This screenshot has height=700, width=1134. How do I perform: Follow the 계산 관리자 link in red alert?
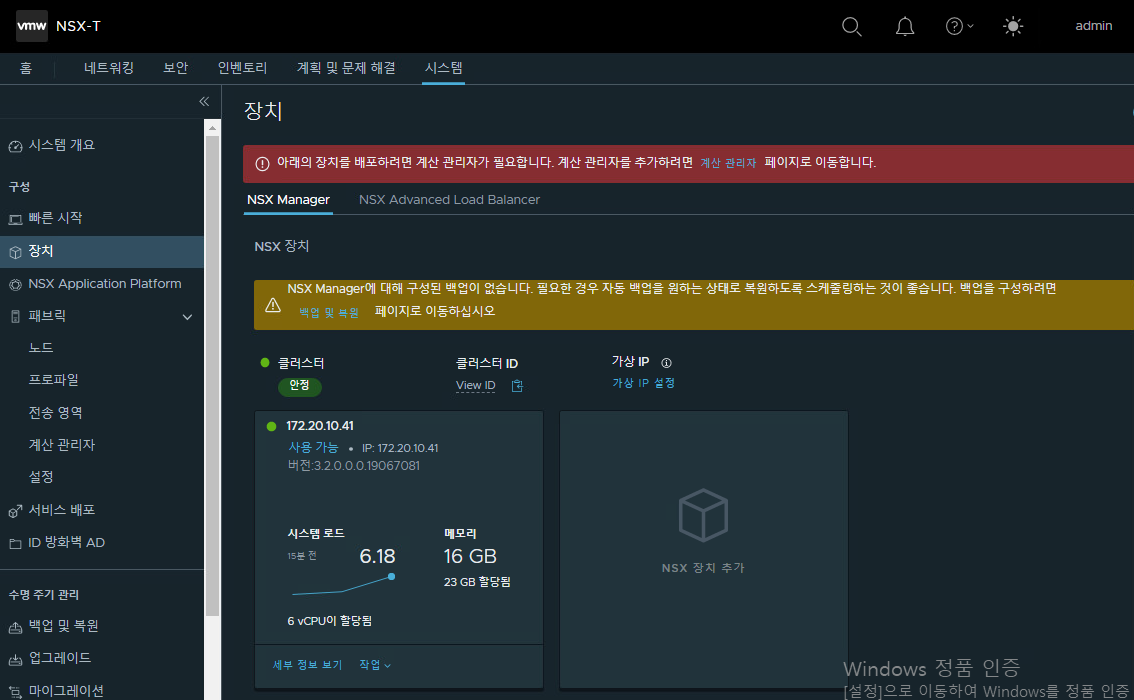pyautogui.click(x=728, y=163)
